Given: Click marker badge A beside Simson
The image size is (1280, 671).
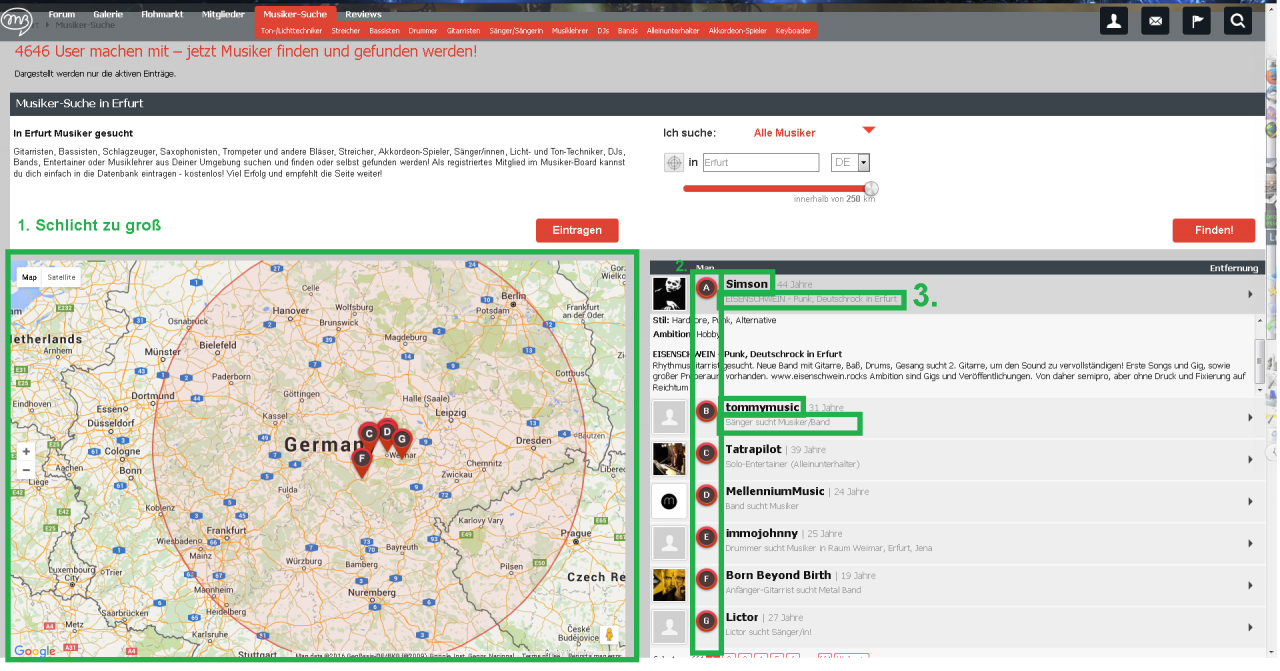Looking at the screenshot, I should pos(707,288).
